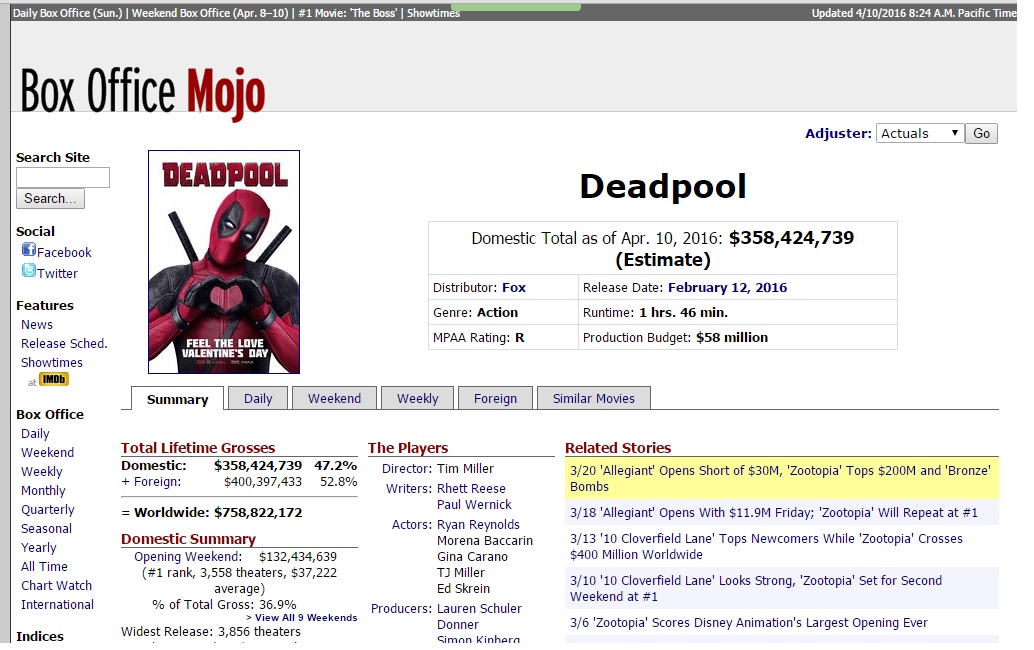The image size is (1034, 650).
Task: Open Weekend in Box Office sidebar
Action: pyautogui.click(x=47, y=453)
